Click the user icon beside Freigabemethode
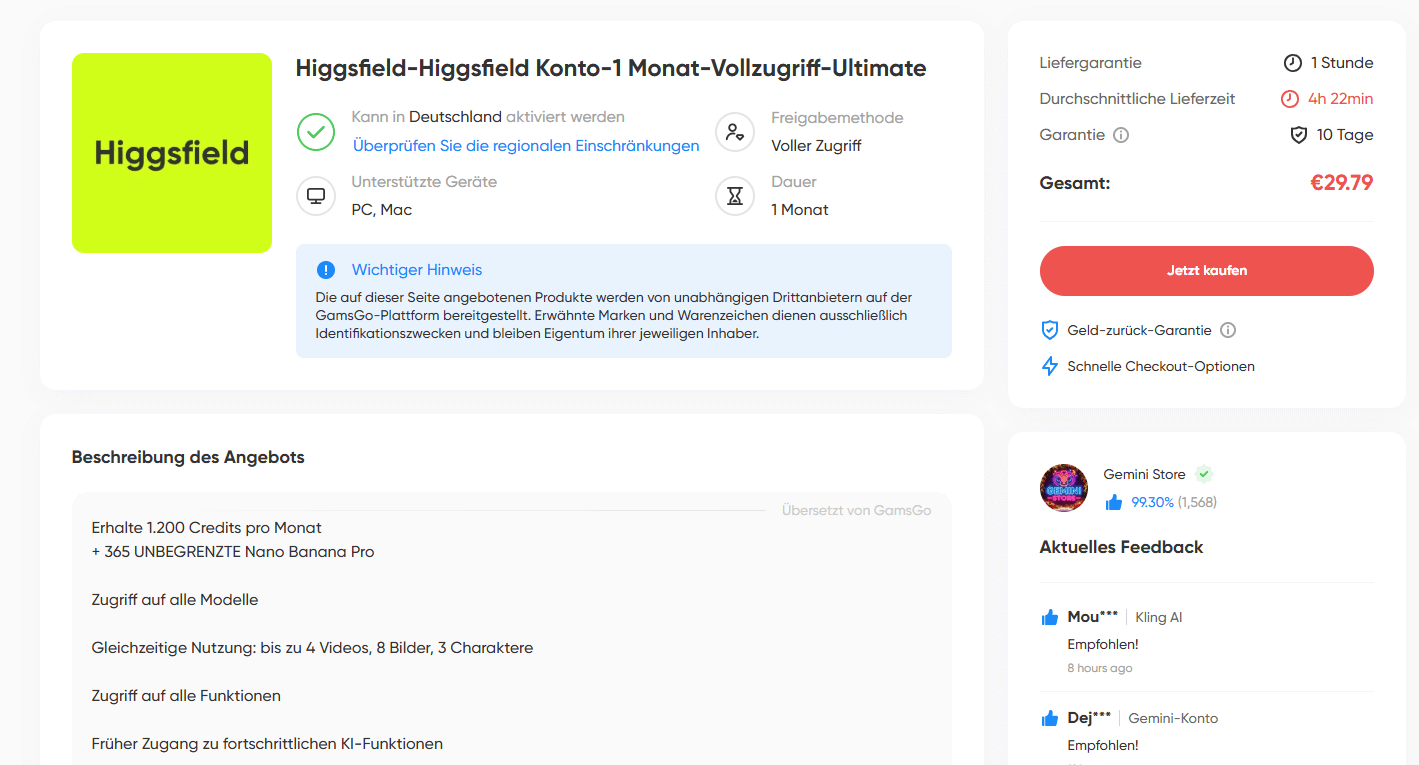The height and width of the screenshot is (765, 1419). [x=735, y=132]
